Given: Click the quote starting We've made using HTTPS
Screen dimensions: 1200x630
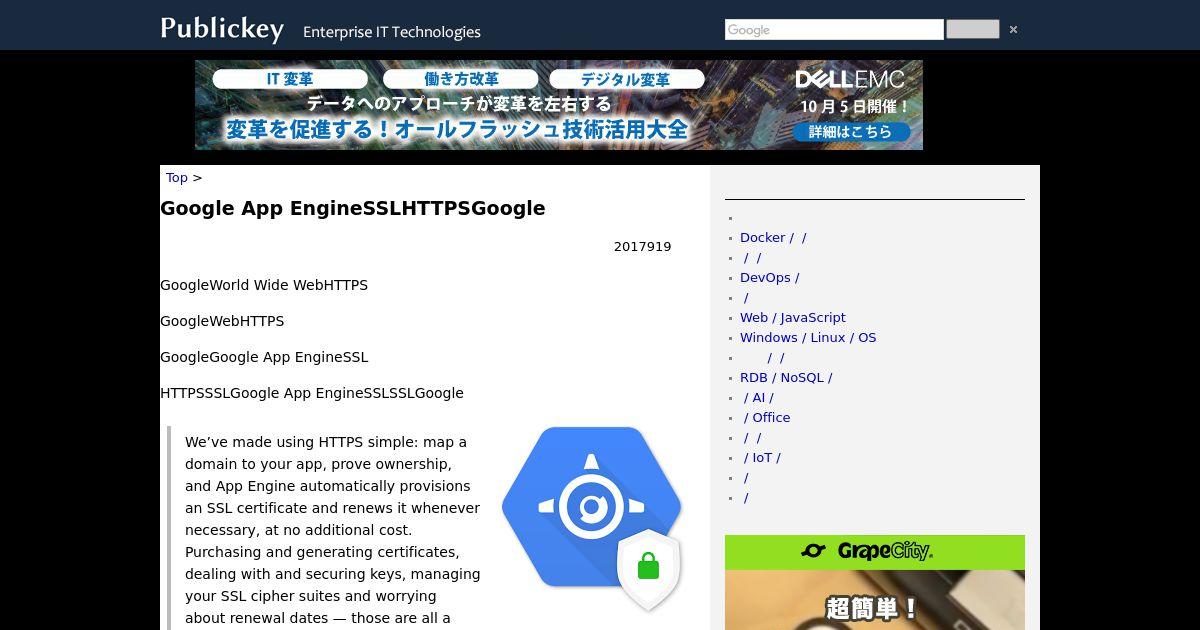Looking at the screenshot, I should pyautogui.click(x=333, y=530).
